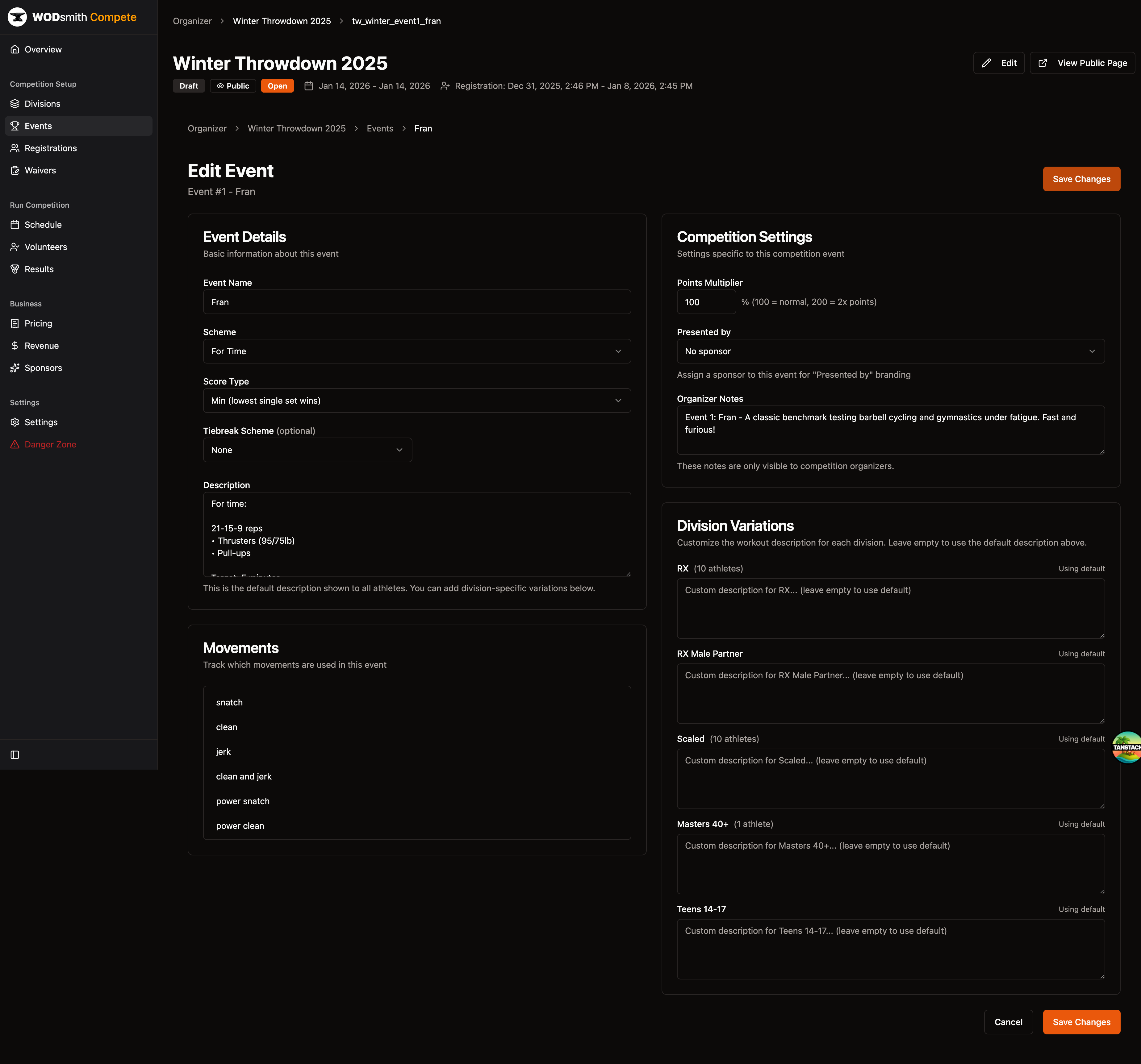Open the TanStack devtools floating badge

pyautogui.click(x=1127, y=747)
